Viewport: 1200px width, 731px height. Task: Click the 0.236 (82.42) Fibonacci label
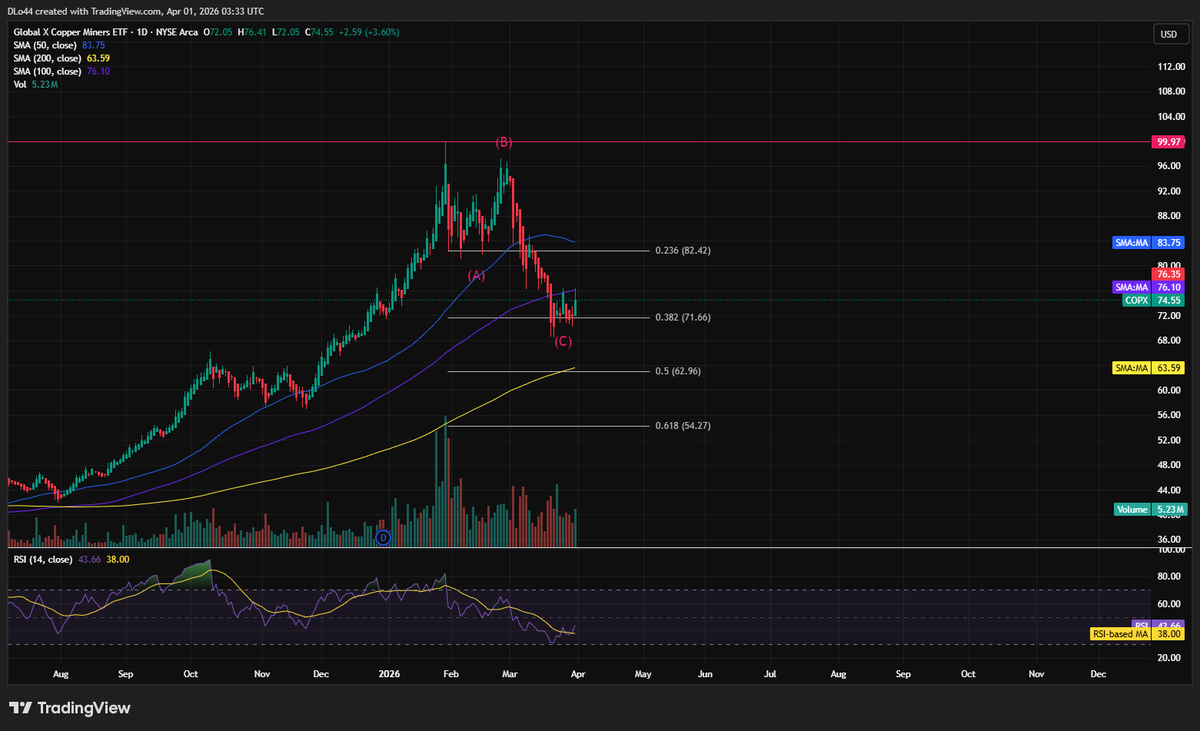pyautogui.click(x=682, y=250)
